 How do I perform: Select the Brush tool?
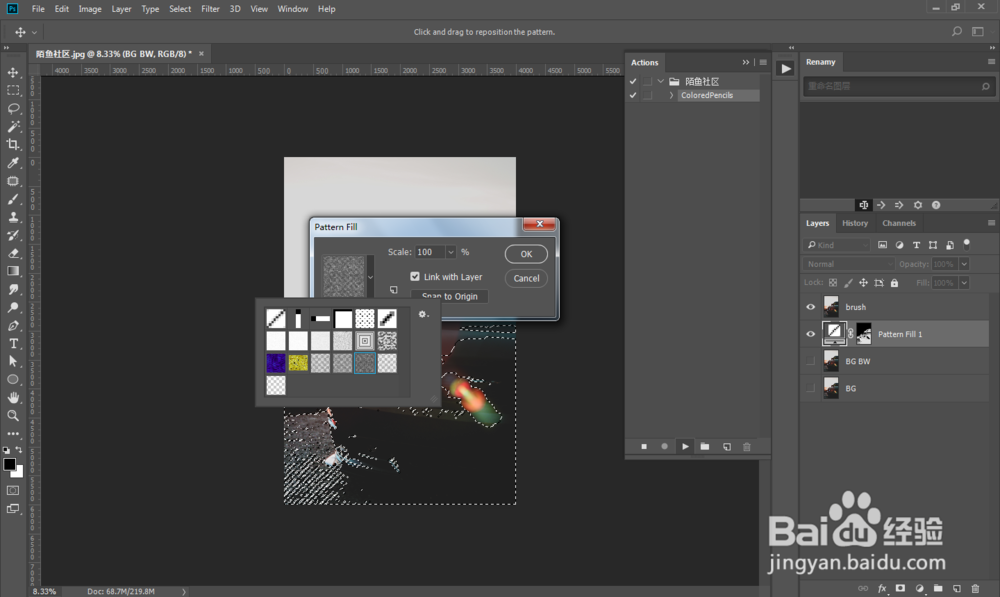tap(13, 199)
